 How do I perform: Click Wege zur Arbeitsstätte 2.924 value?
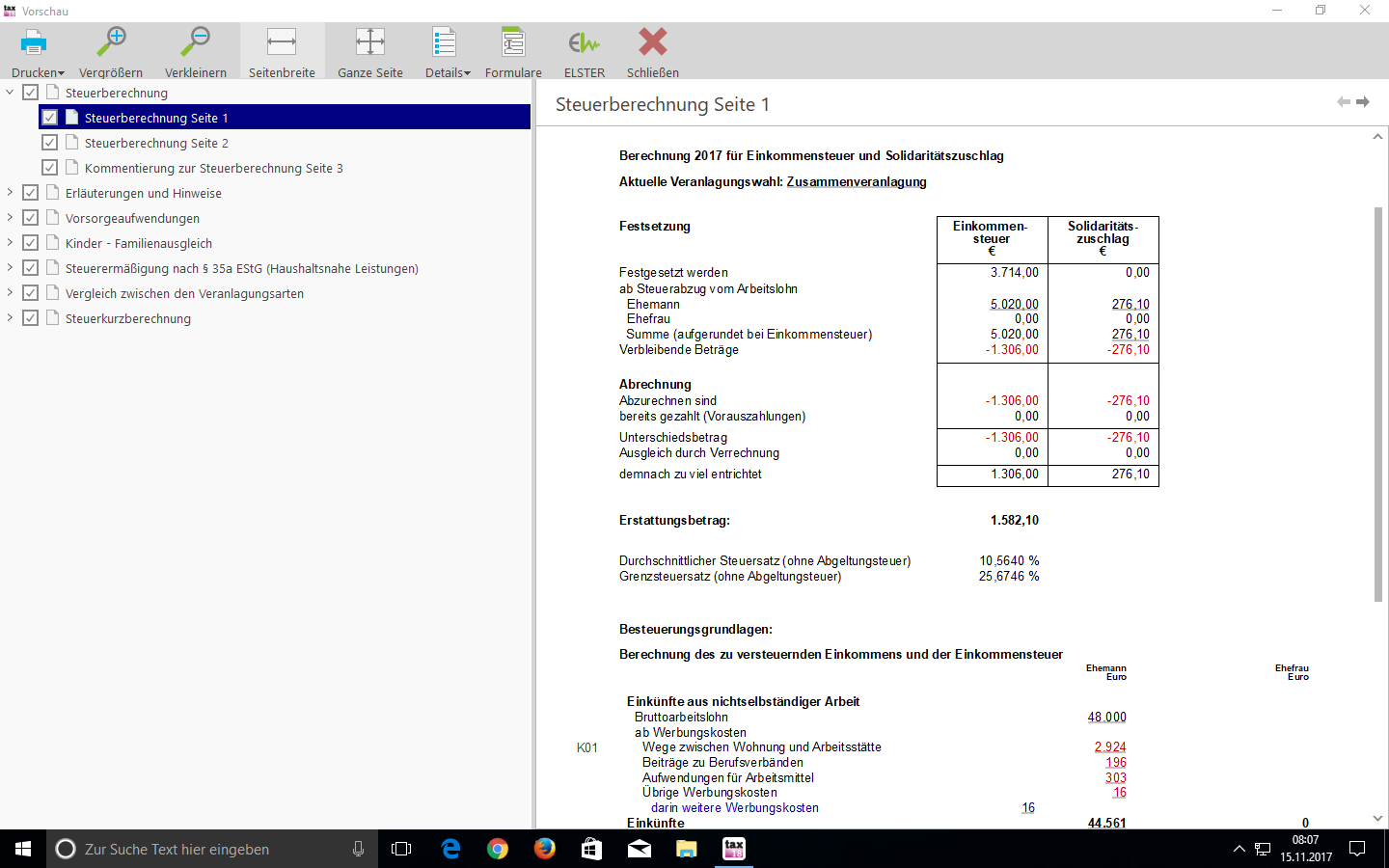(x=1110, y=746)
